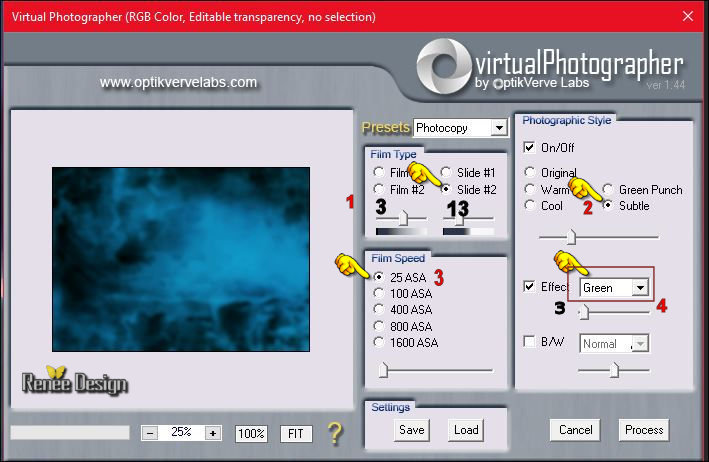
Task: Click the virtualPhotographer swirl logo
Action: click(444, 66)
